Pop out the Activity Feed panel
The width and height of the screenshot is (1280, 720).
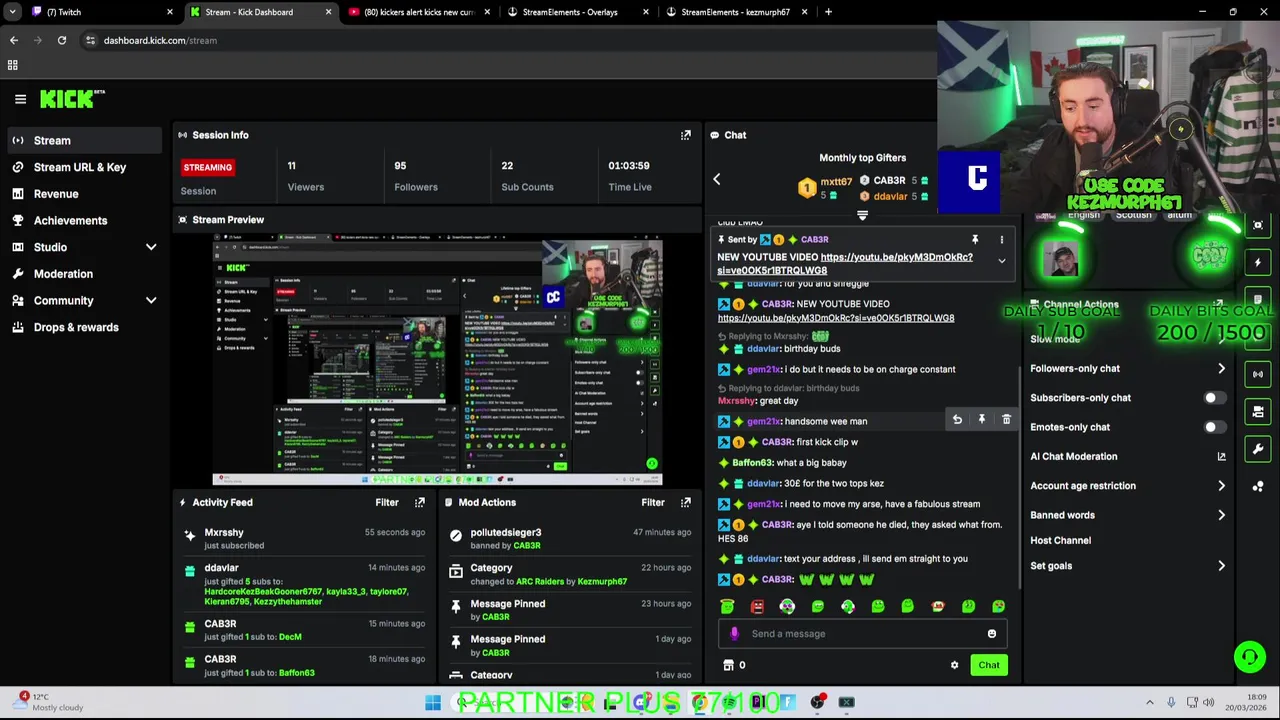(420, 503)
